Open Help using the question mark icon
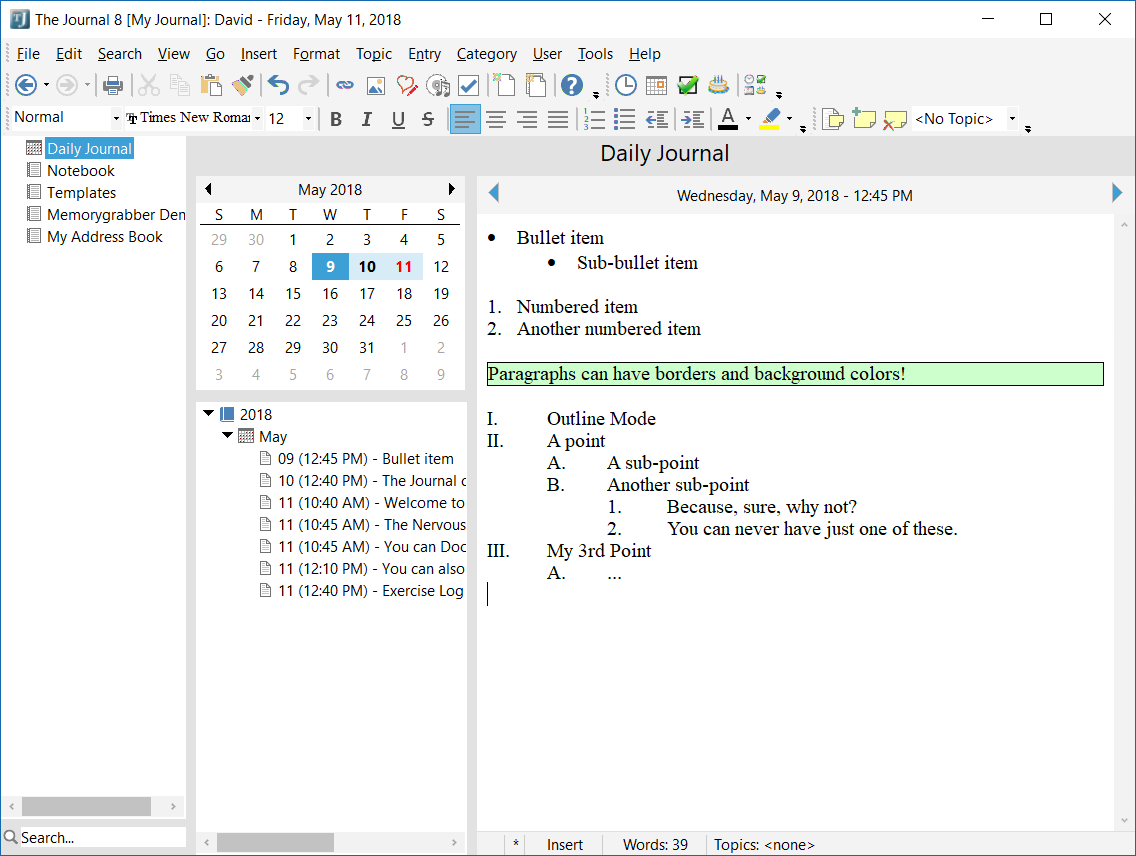This screenshot has height=856, width=1136. (572, 85)
